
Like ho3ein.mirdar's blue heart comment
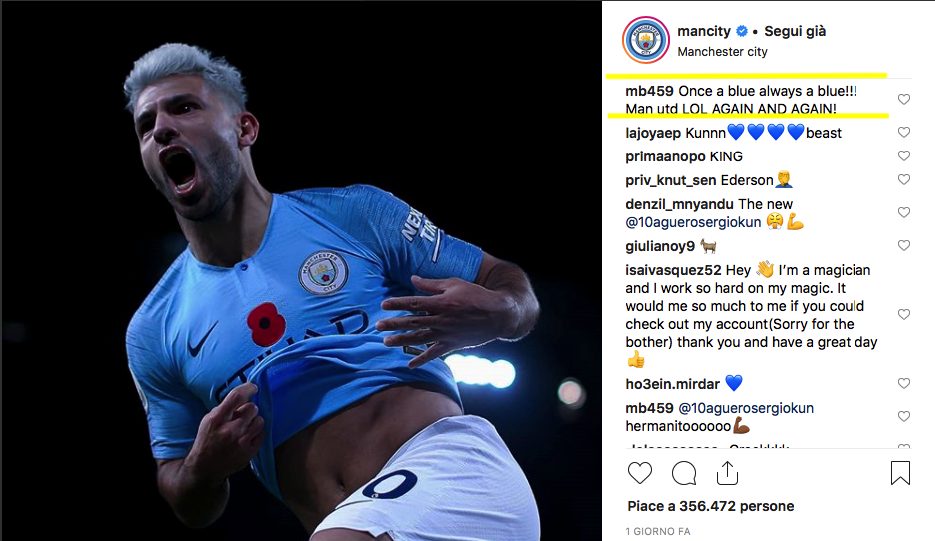coord(904,383)
